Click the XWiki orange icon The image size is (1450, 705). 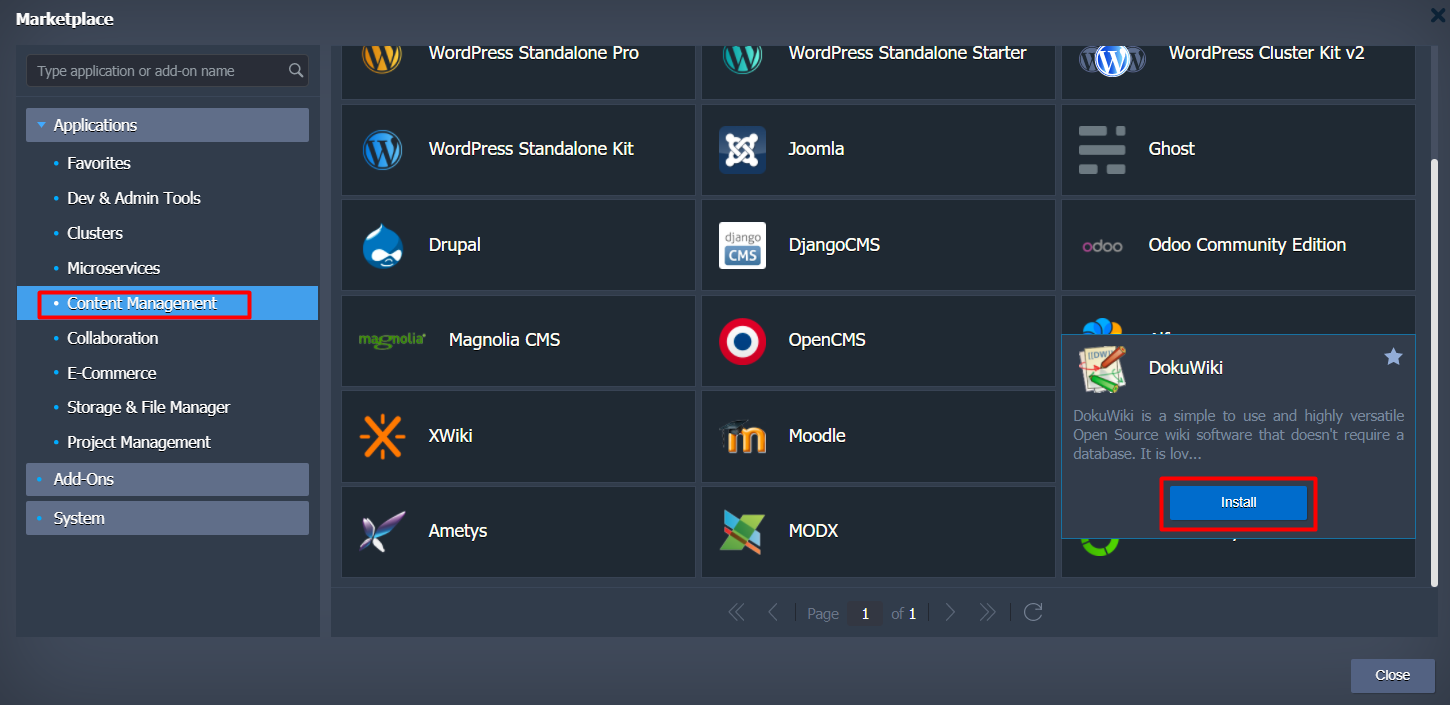tap(382, 436)
